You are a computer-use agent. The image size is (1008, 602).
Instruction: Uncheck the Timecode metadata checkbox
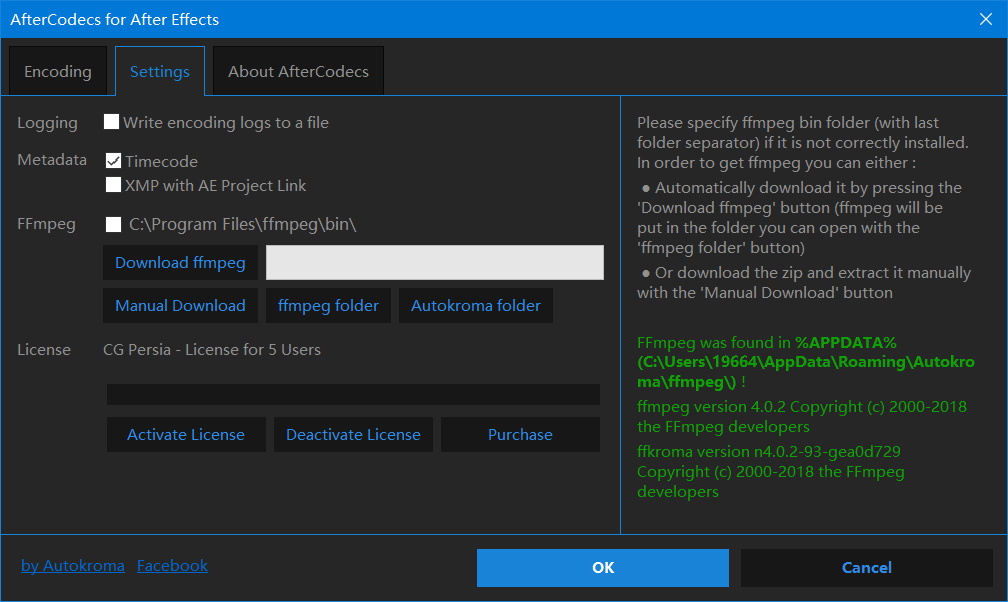(x=113, y=161)
